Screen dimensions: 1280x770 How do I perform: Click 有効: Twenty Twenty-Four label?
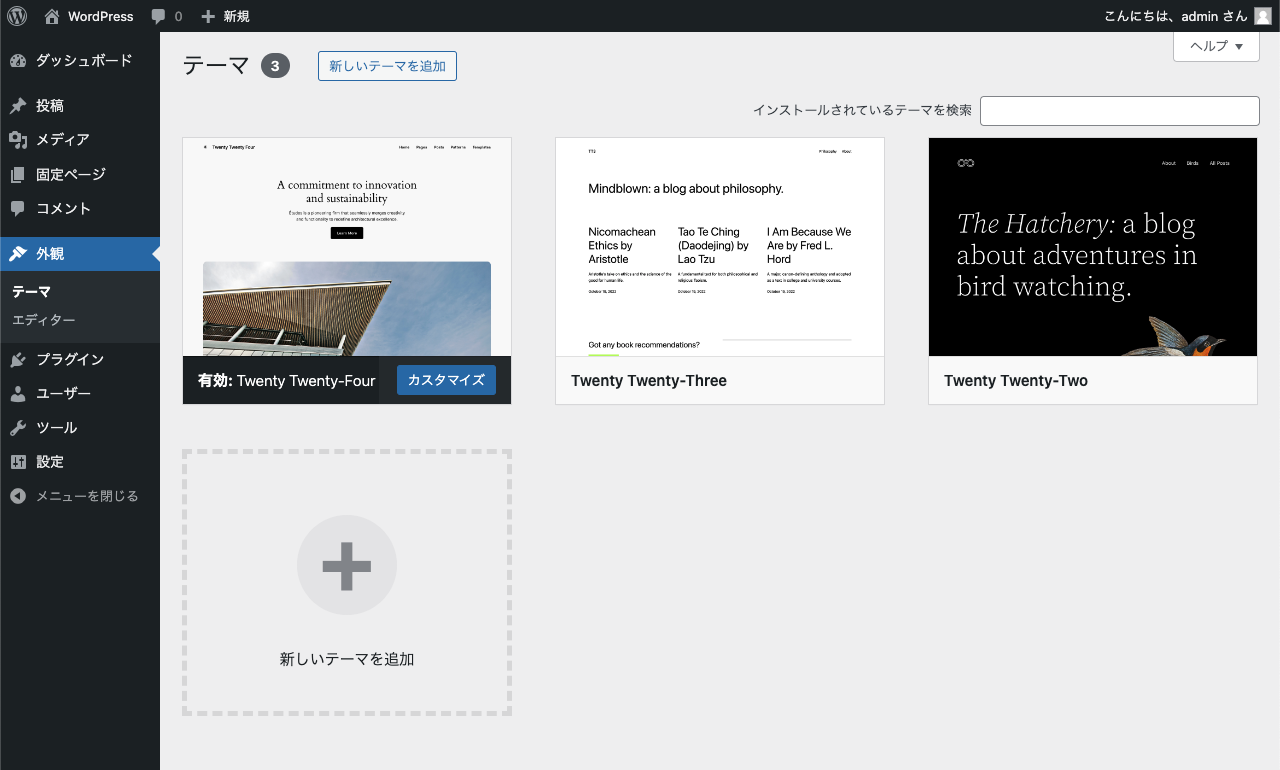coord(287,381)
